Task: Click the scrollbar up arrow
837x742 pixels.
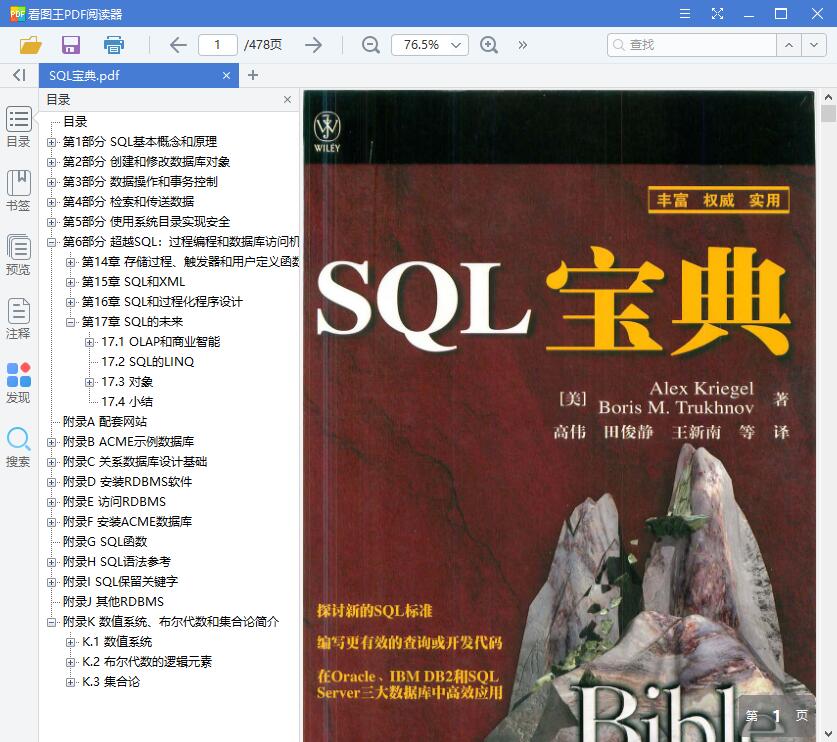Action: coord(828,97)
